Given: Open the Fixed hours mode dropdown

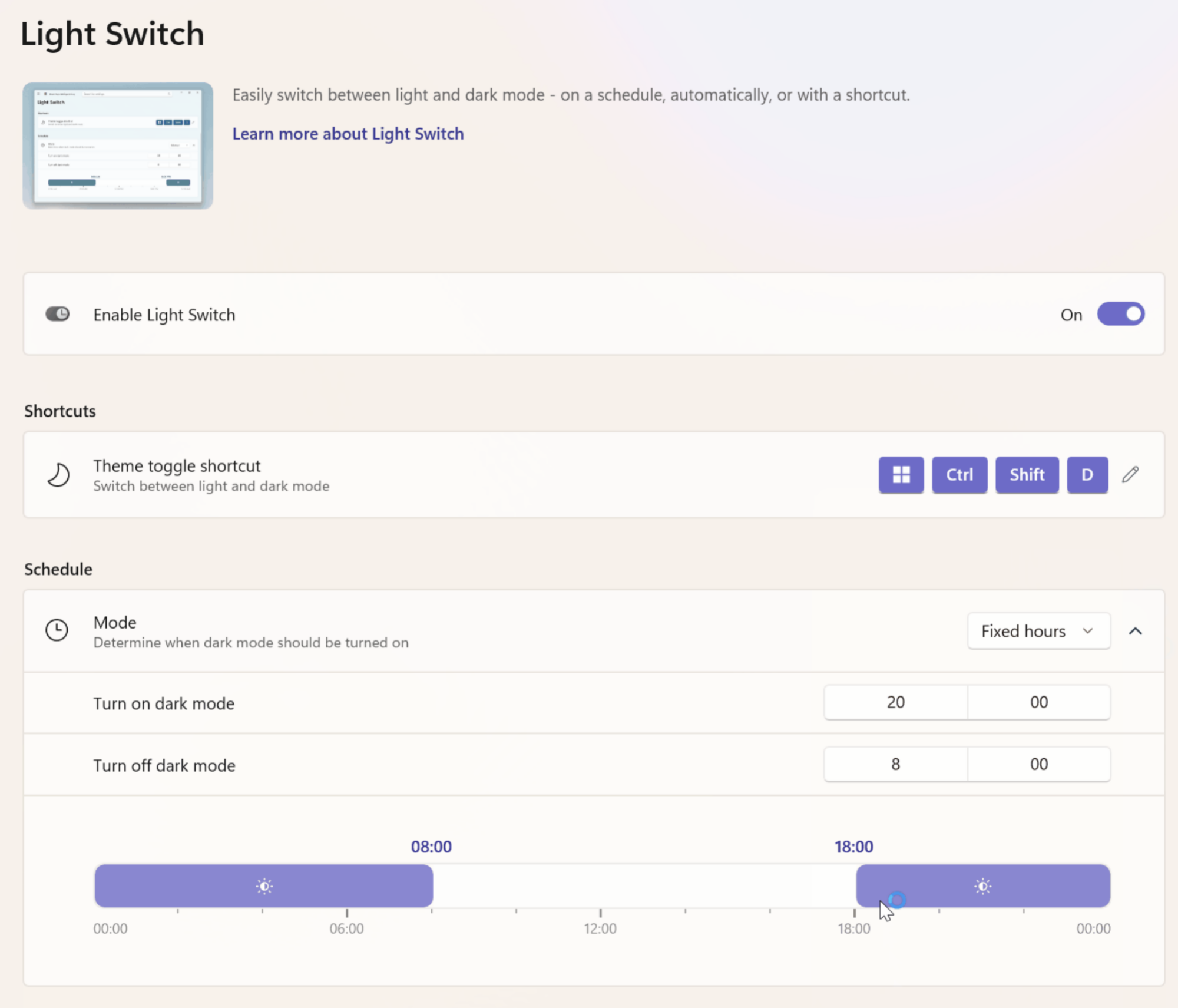Looking at the screenshot, I should (x=1038, y=630).
